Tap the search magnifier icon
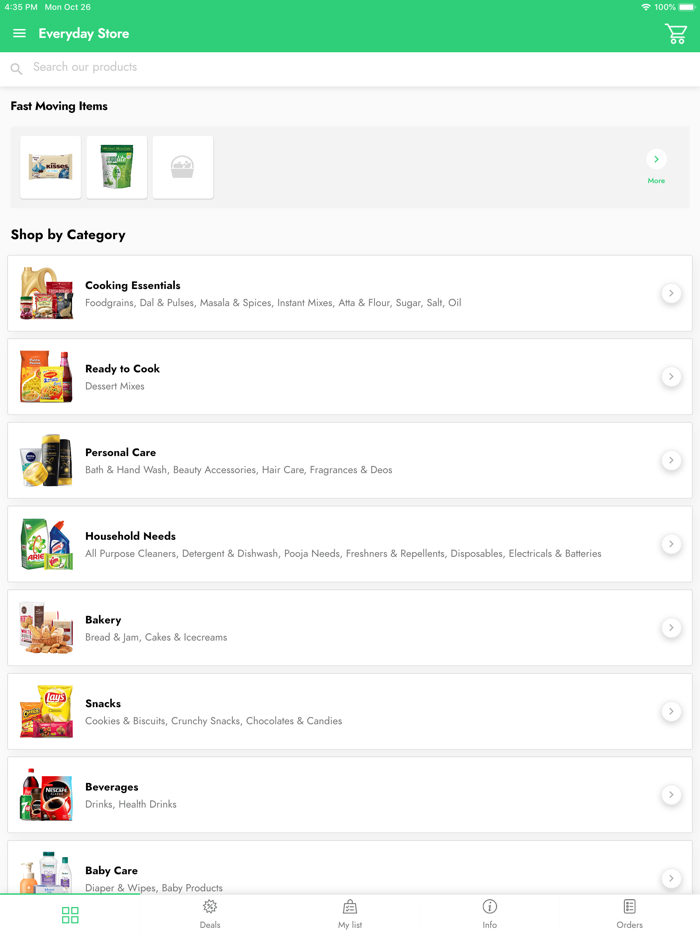 pos(16,69)
